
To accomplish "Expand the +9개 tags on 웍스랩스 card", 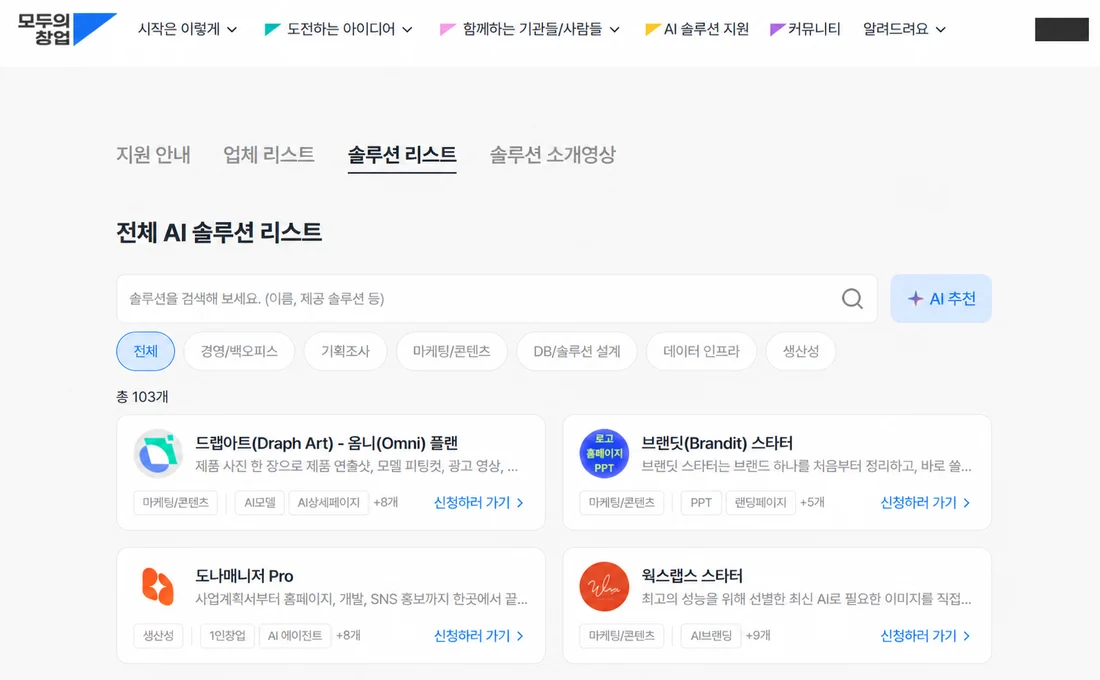I will point(758,636).
